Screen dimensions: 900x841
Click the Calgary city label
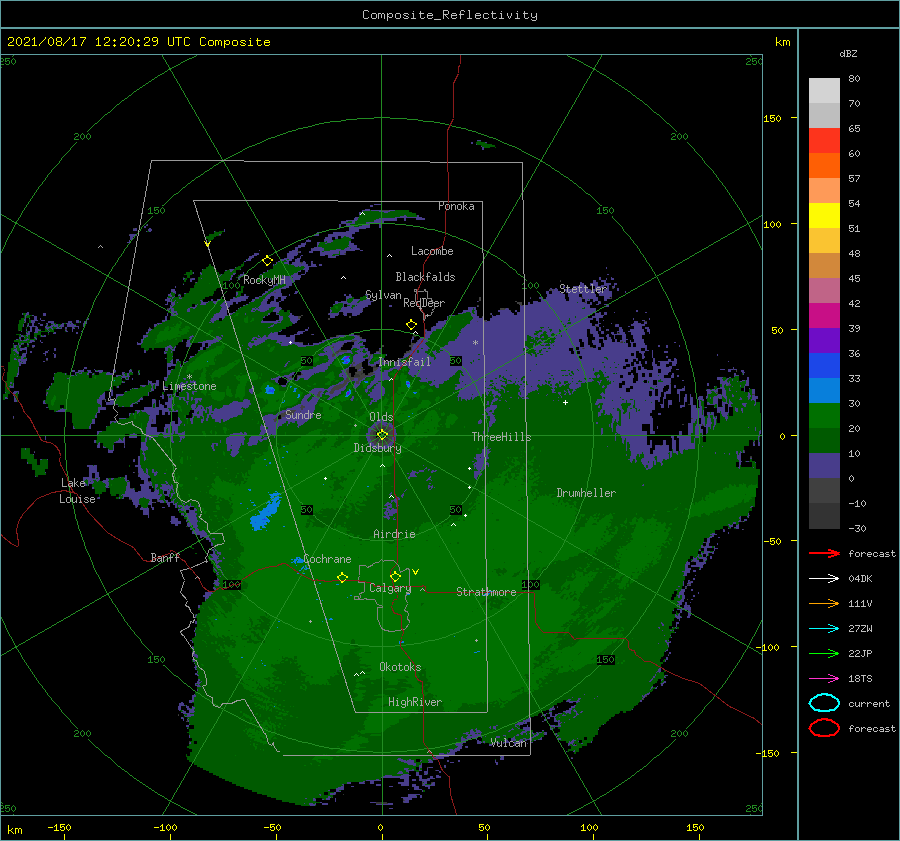pos(390,588)
